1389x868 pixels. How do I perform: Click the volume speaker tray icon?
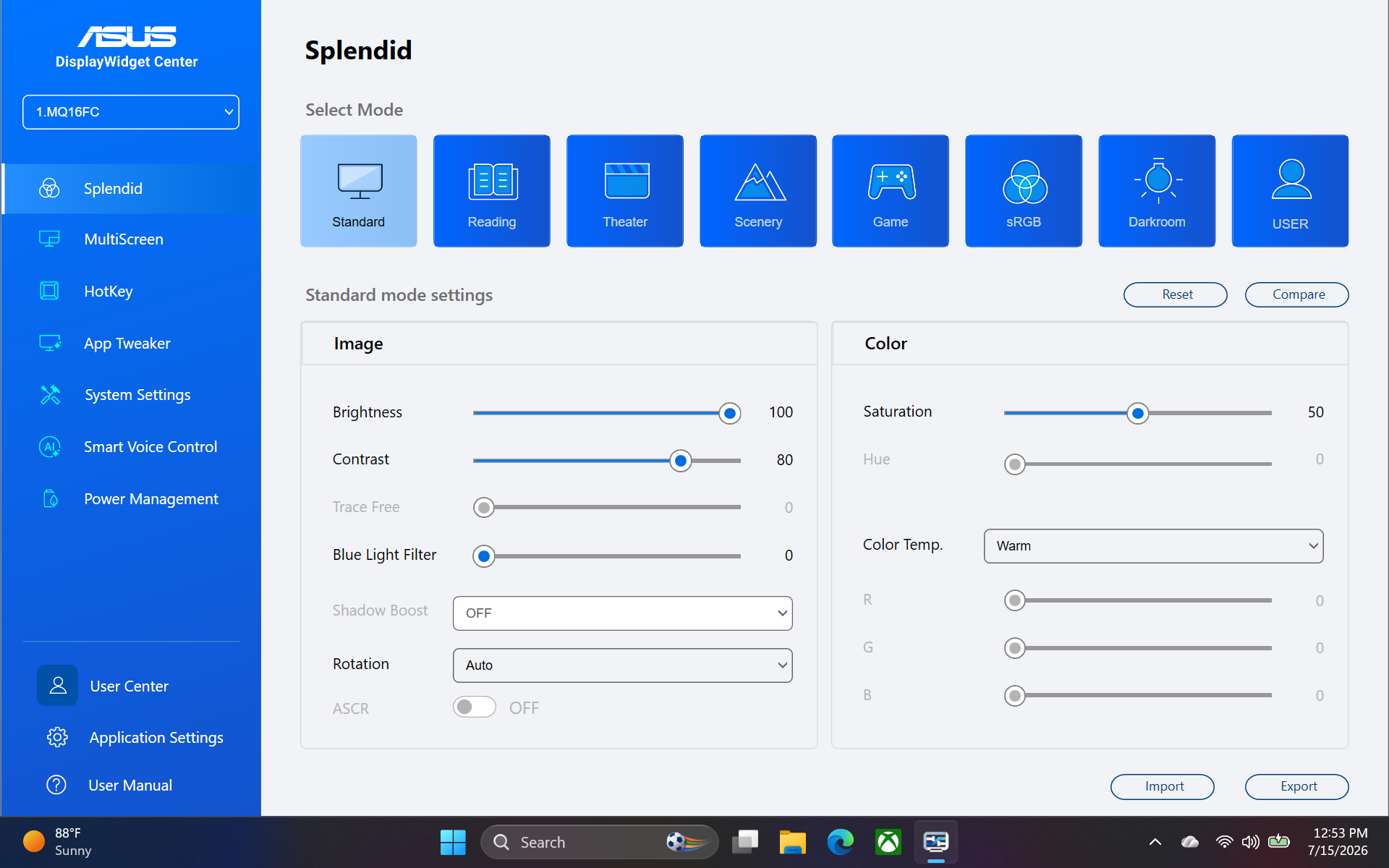coord(1251,842)
